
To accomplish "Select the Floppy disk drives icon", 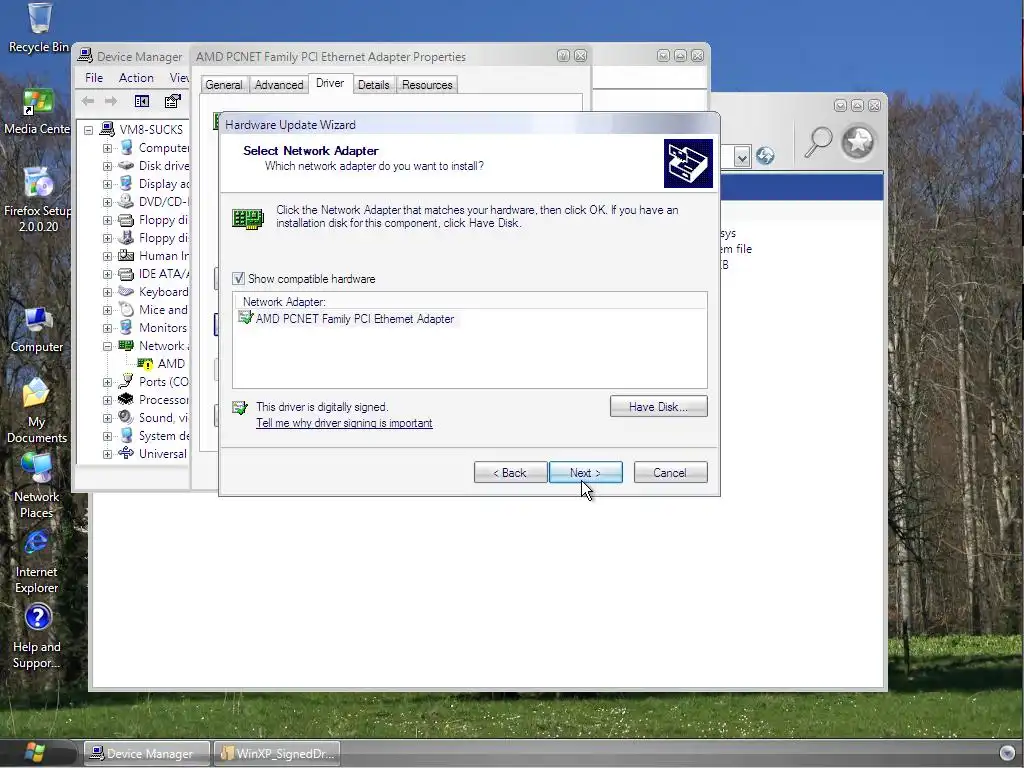I will 125,238.
